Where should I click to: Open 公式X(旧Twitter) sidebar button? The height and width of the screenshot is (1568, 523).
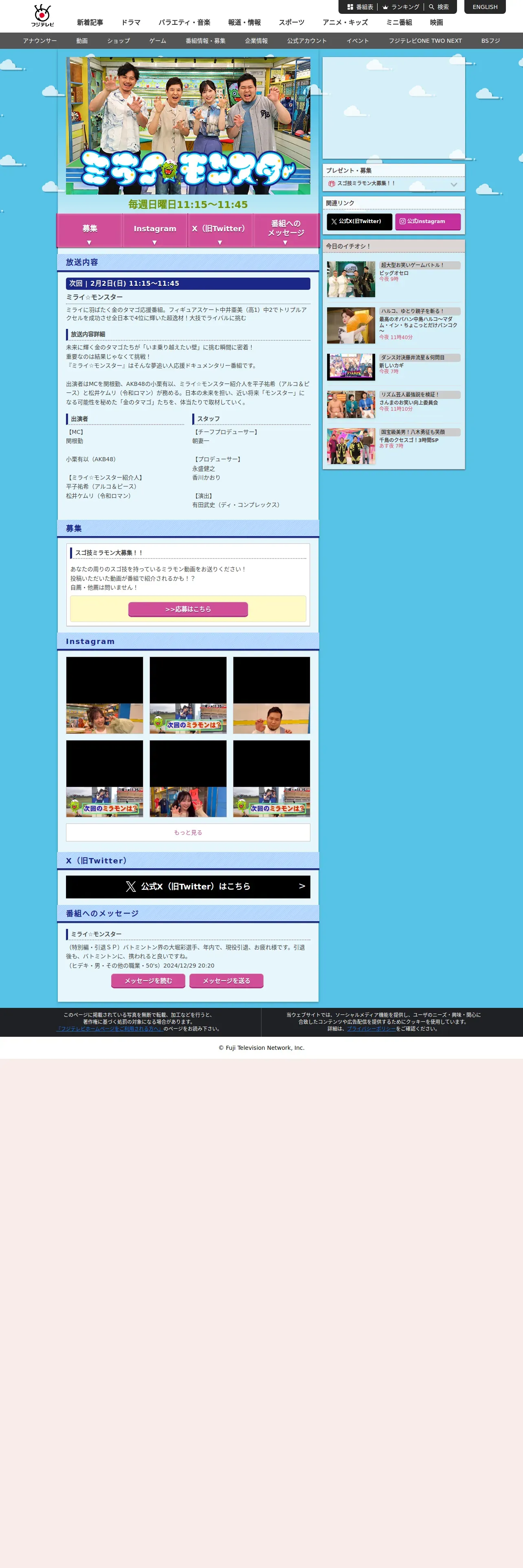(x=359, y=221)
